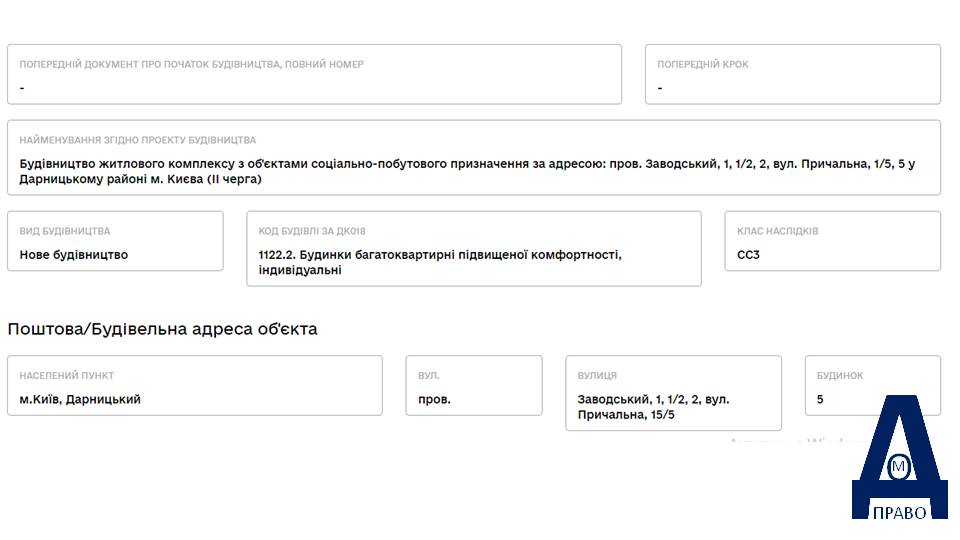Click the label 'ПОПЕРЕДНІЙ КРОК'

(703, 64)
